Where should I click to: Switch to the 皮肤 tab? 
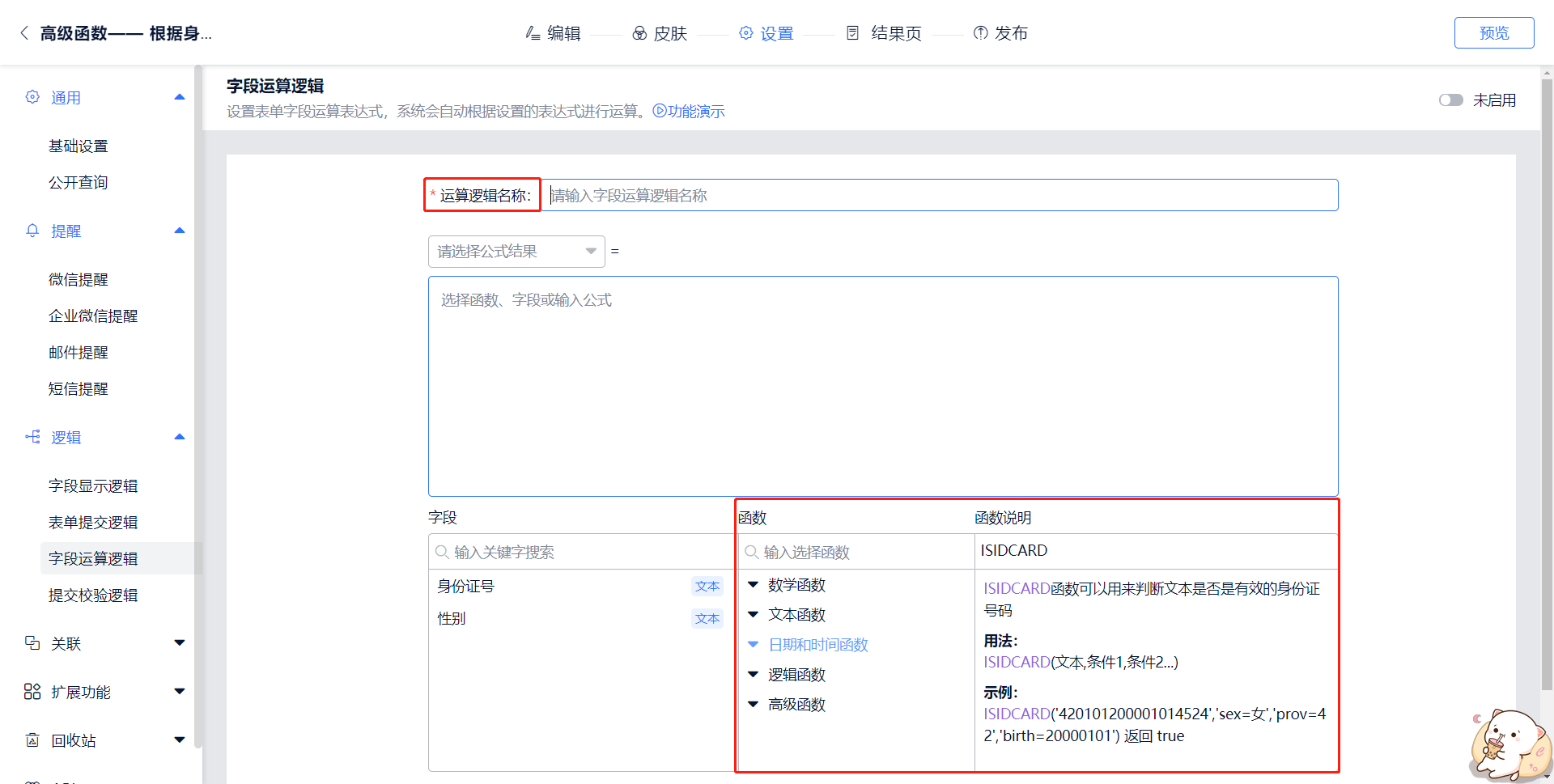click(660, 33)
